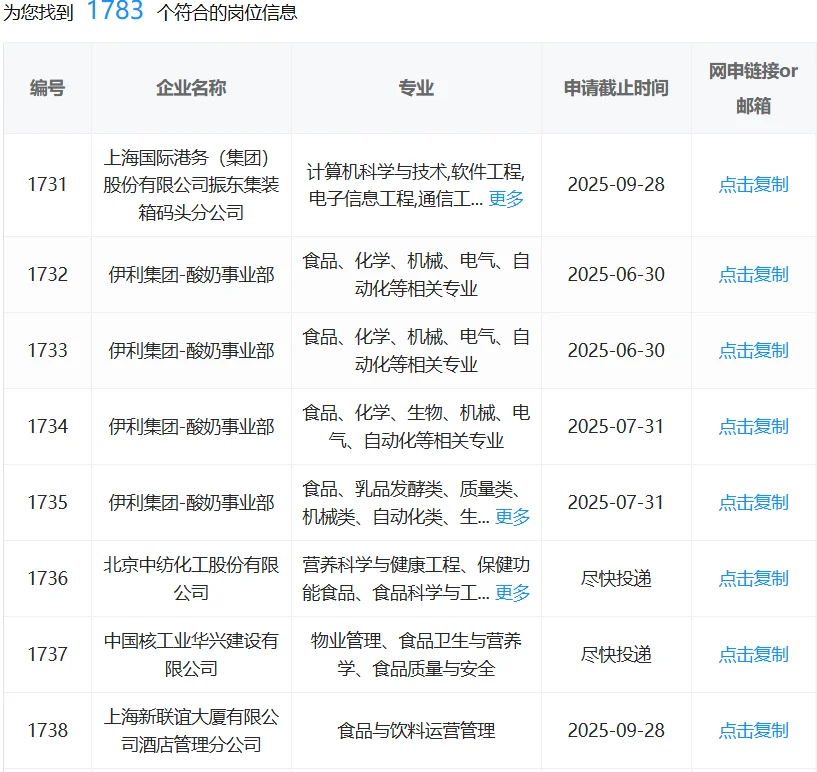The image size is (817, 772).
Task: Click deadline 2025-07-31 in row 1734
Action: click(x=616, y=427)
